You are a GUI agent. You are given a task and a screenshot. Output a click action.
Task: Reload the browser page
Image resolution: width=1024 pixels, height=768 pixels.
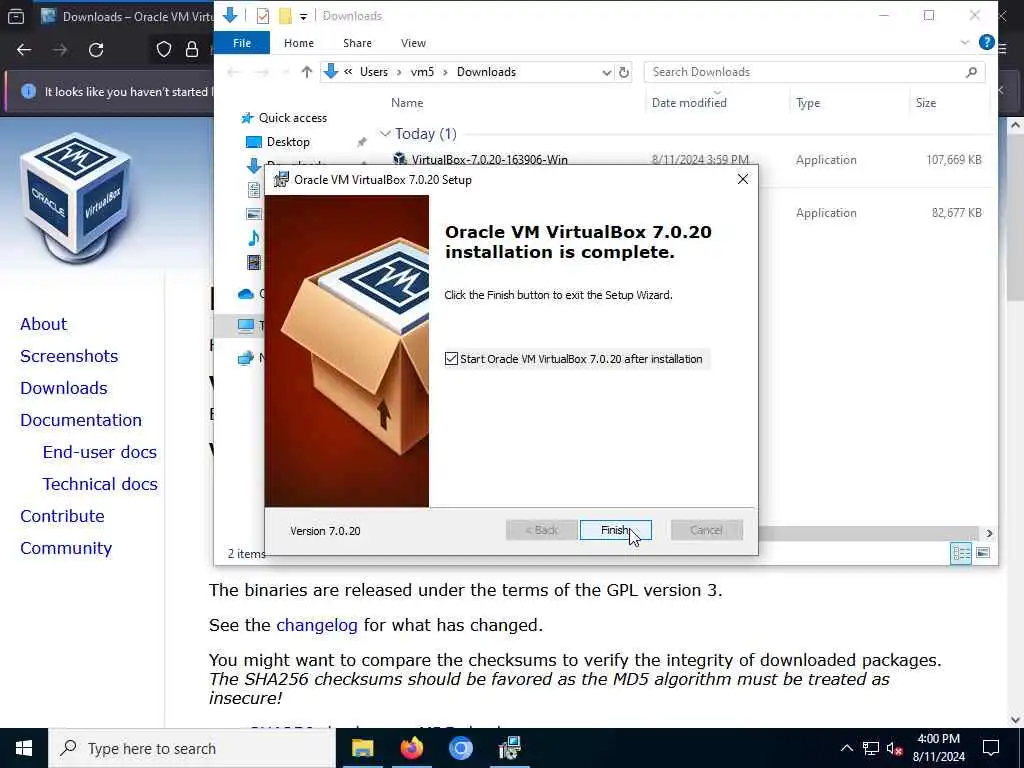96,50
